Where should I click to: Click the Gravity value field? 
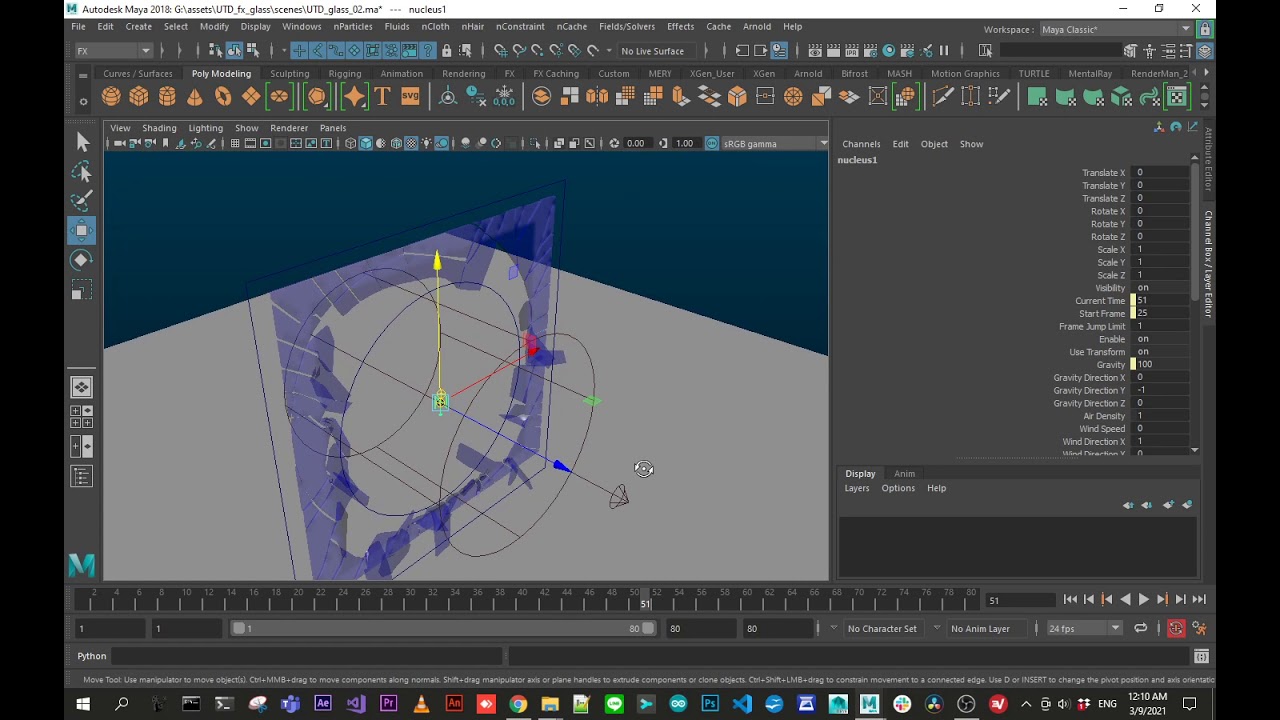point(1161,365)
